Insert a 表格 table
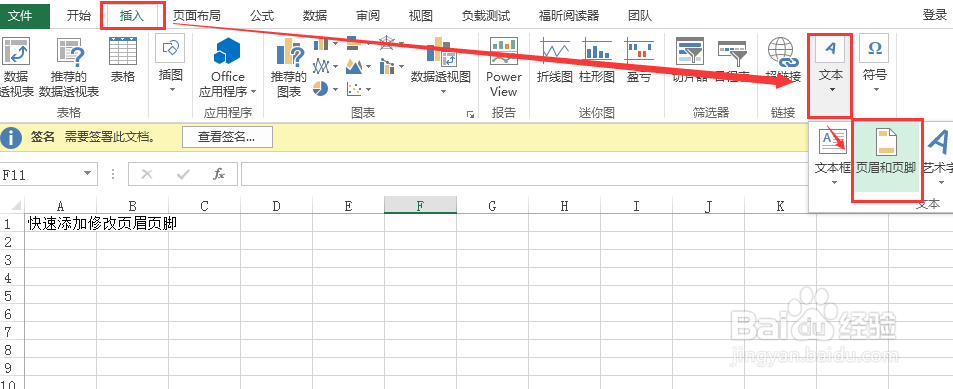 click(123, 60)
